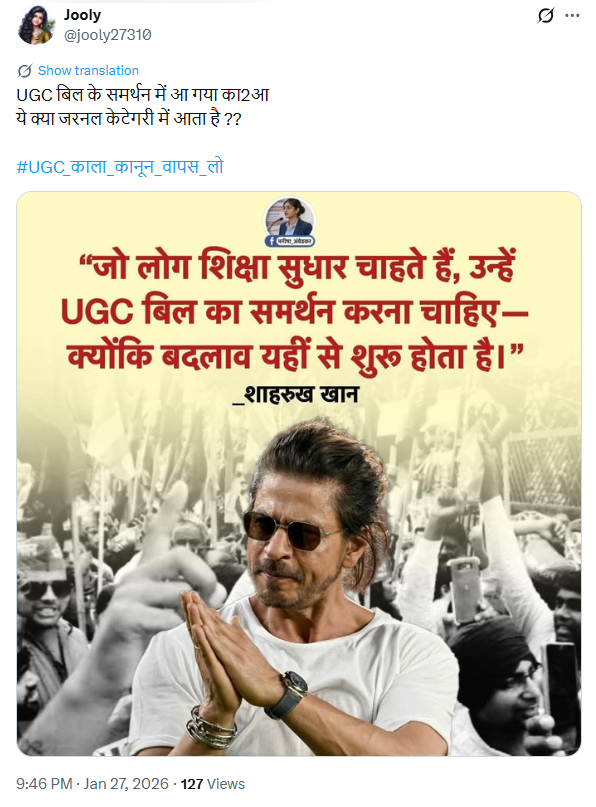Open the three-dots more options menu
The height and width of the screenshot is (807, 596).
pyautogui.click(x=572, y=16)
